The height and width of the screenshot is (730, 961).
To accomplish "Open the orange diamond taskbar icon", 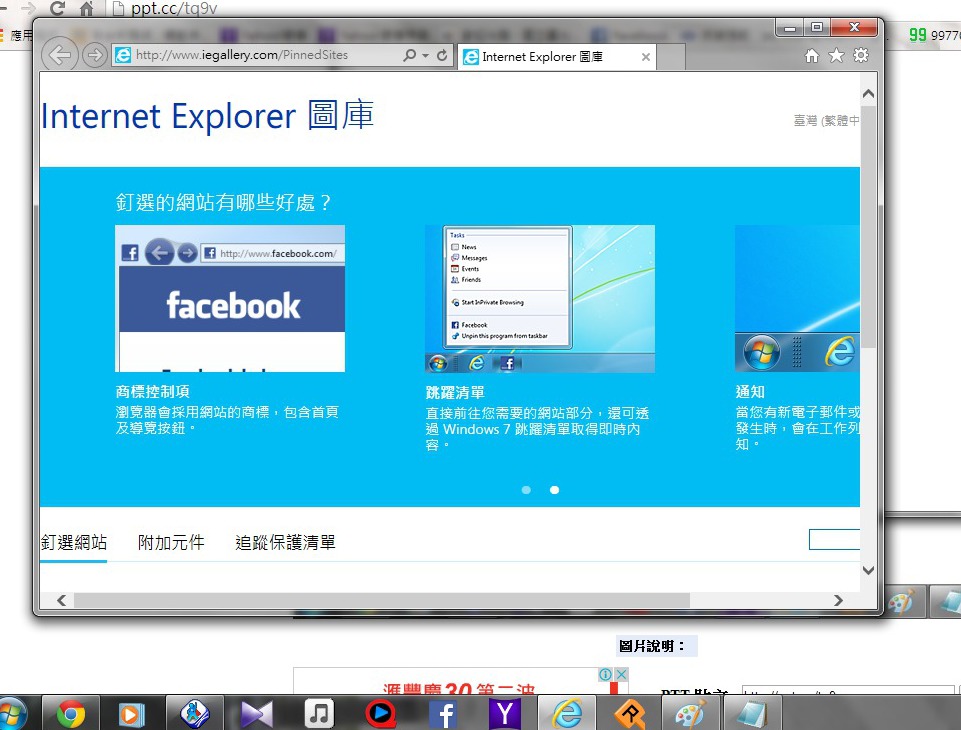I will point(629,714).
